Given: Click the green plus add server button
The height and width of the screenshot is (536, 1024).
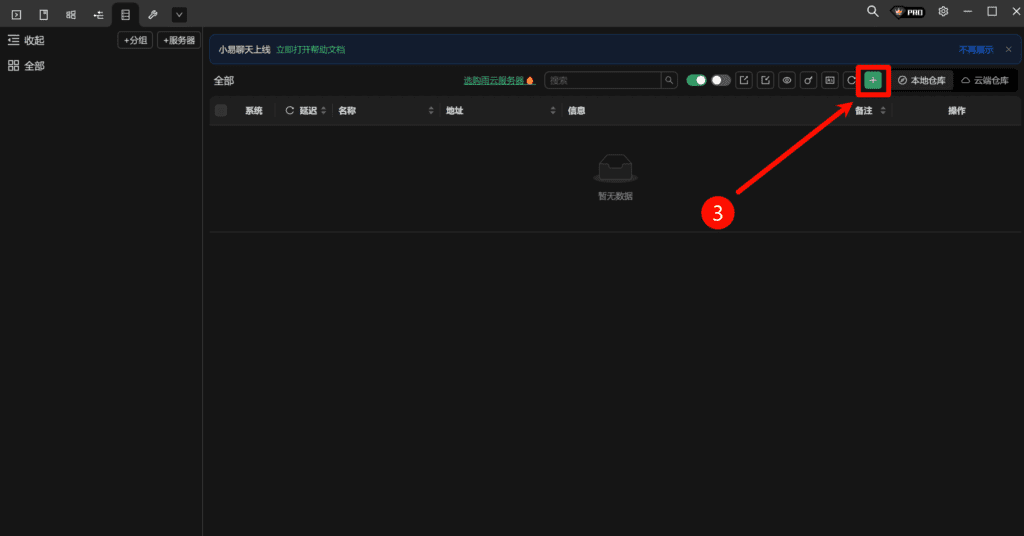Looking at the screenshot, I should pos(873,80).
